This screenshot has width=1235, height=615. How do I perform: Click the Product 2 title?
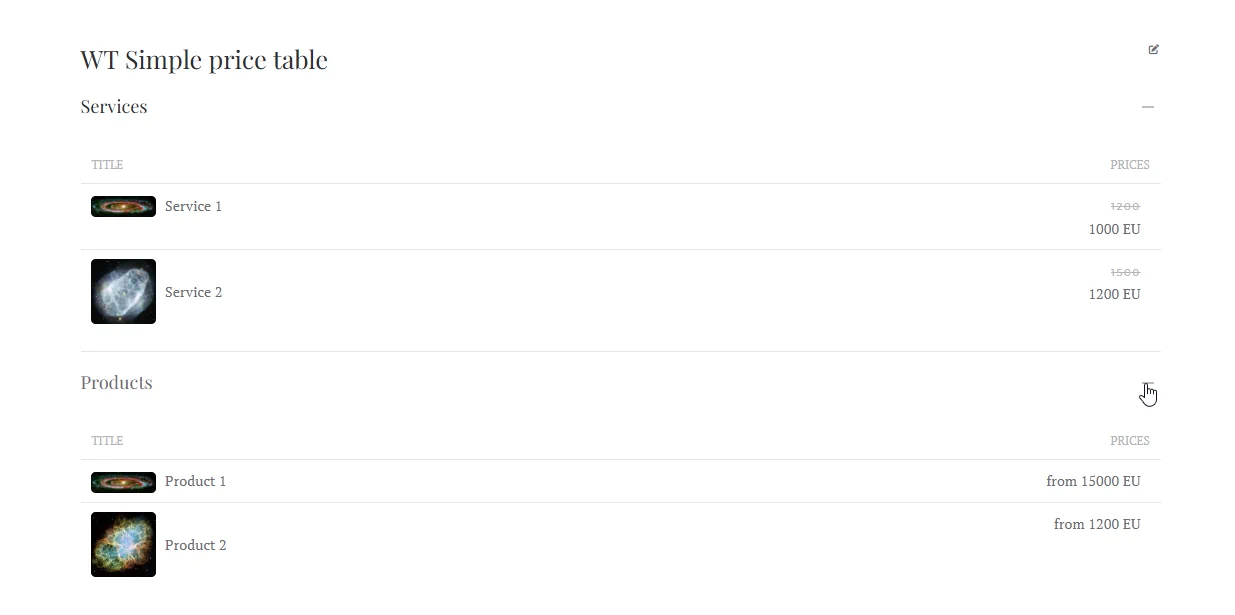click(195, 545)
